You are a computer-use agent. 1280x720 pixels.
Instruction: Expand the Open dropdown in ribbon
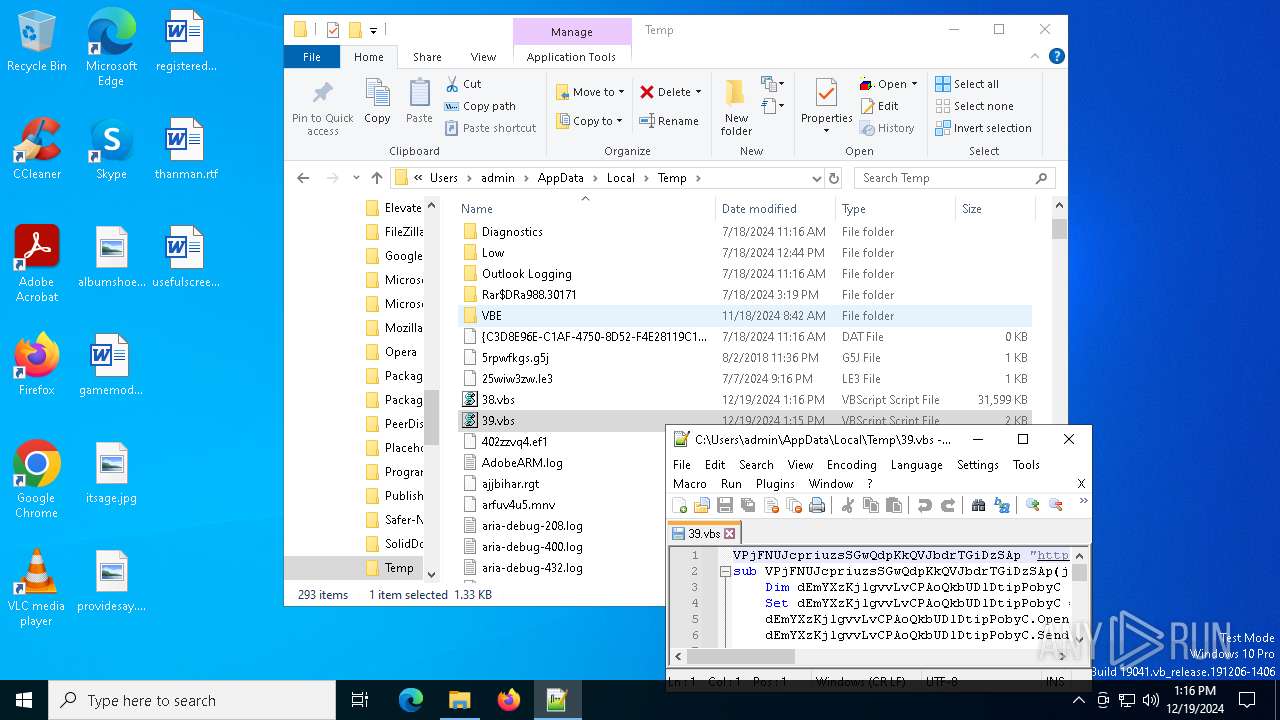tap(914, 84)
